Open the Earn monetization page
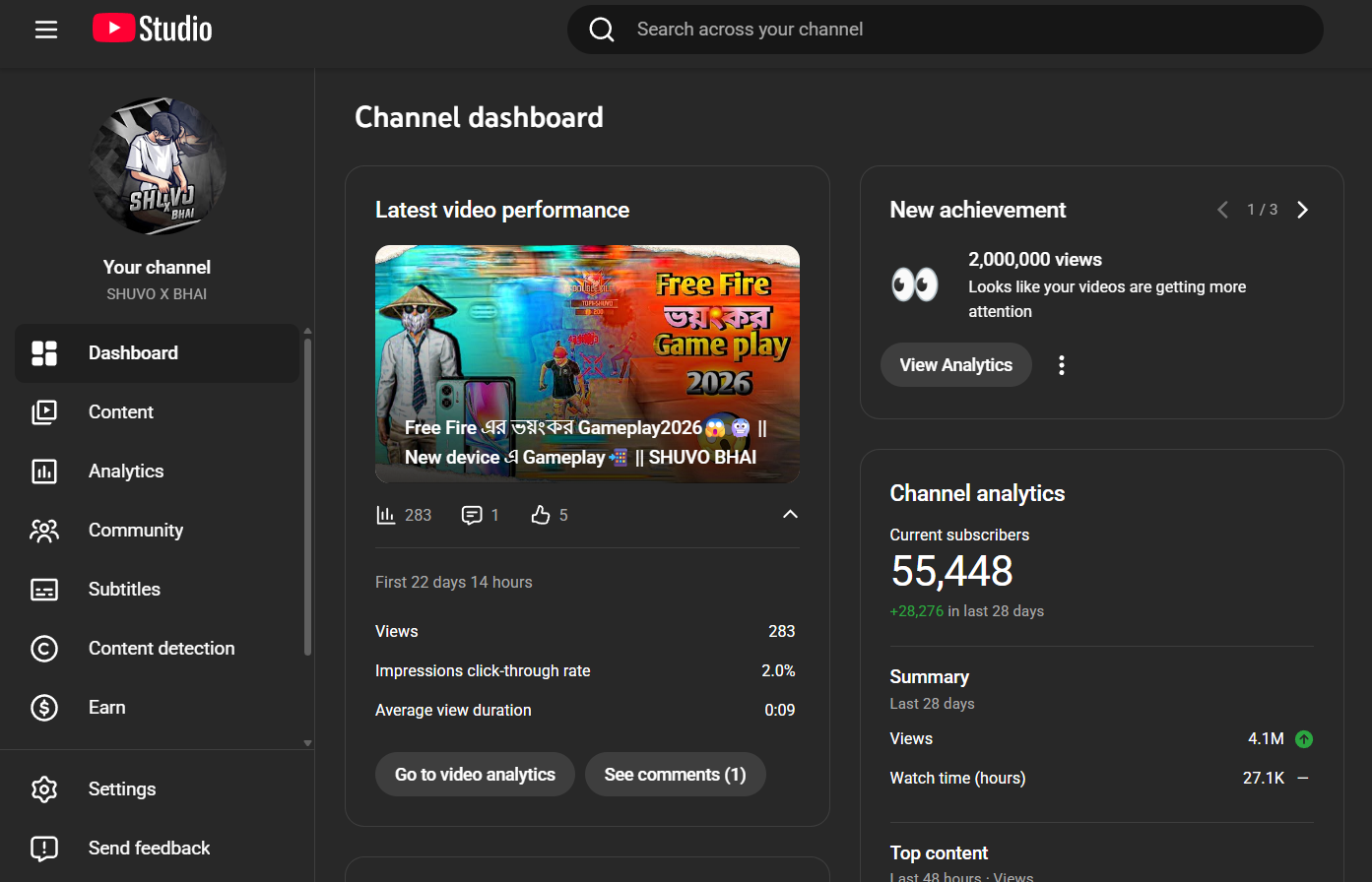Image resolution: width=1372 pixels, height=882 pixels. click(106, 708)
